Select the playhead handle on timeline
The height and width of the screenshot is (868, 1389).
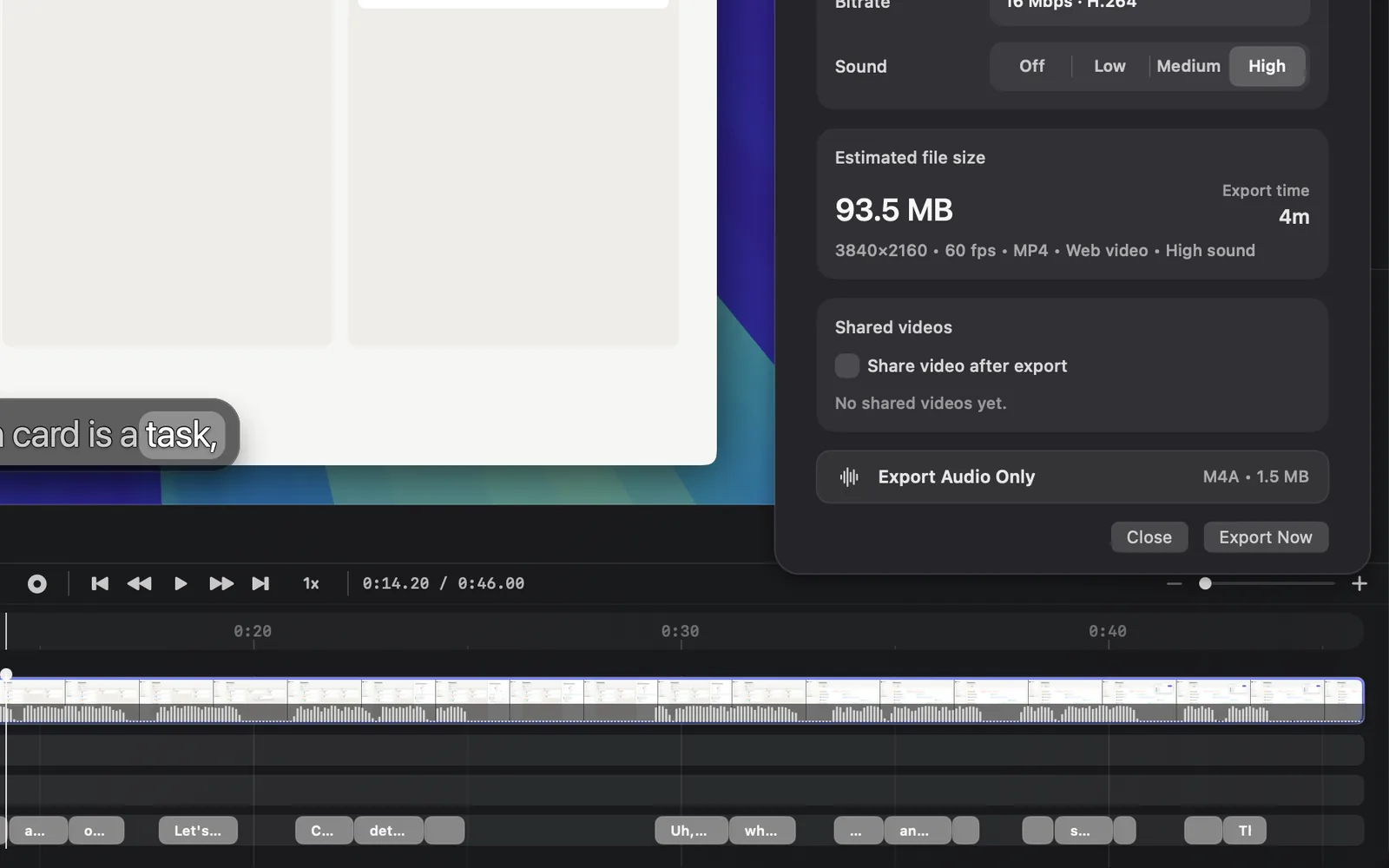(6, 674)
